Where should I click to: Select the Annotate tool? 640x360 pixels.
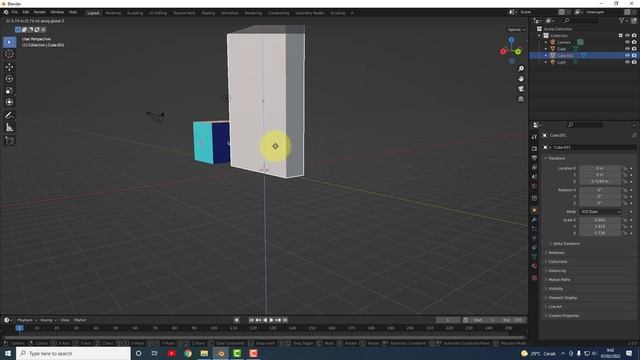coord(9,116)
